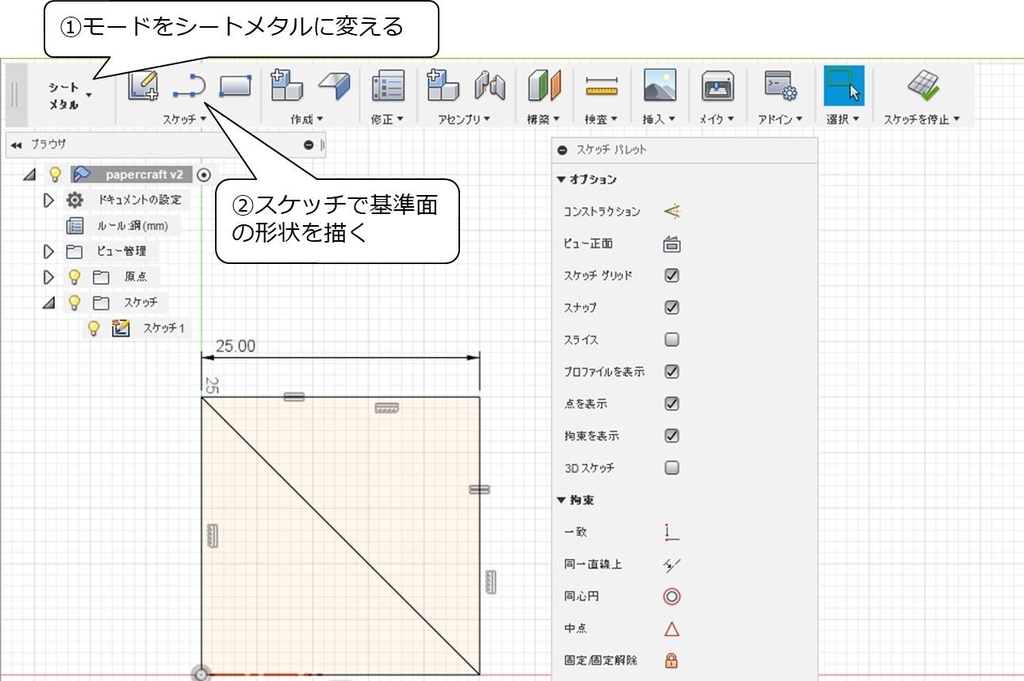
Task: Select the Line/Arc sketch tool
Action: pos(189,86)
